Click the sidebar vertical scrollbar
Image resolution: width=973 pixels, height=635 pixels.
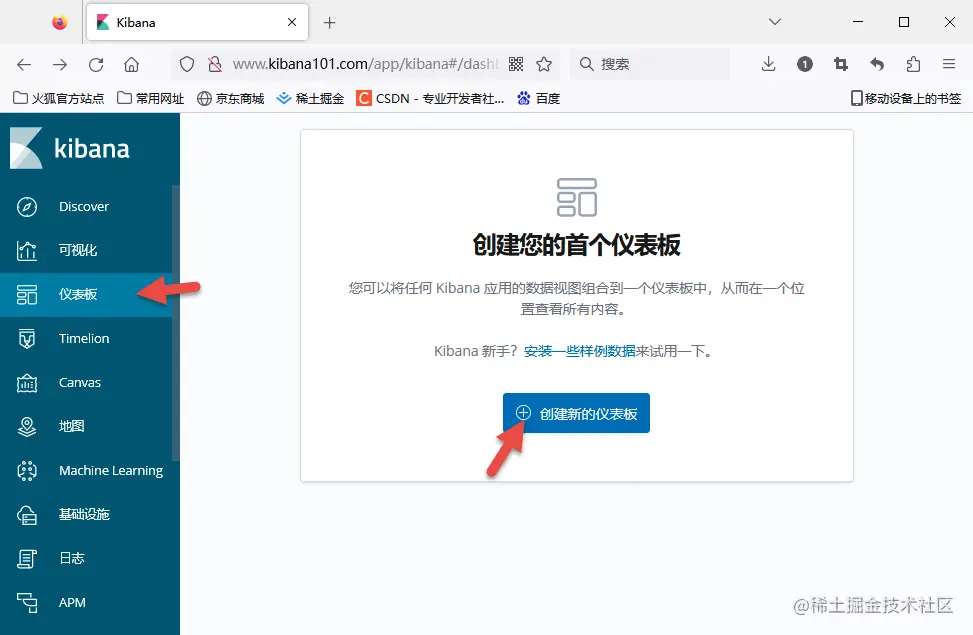point(175,323)
